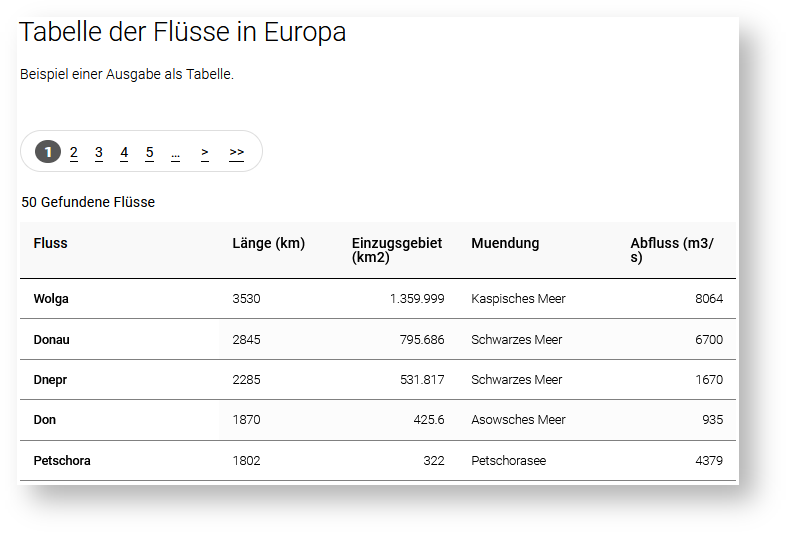Click the Dnepr river entry
Image resolution: width=787 pixels, height=533 pixels.
click(x=49, y=380)
